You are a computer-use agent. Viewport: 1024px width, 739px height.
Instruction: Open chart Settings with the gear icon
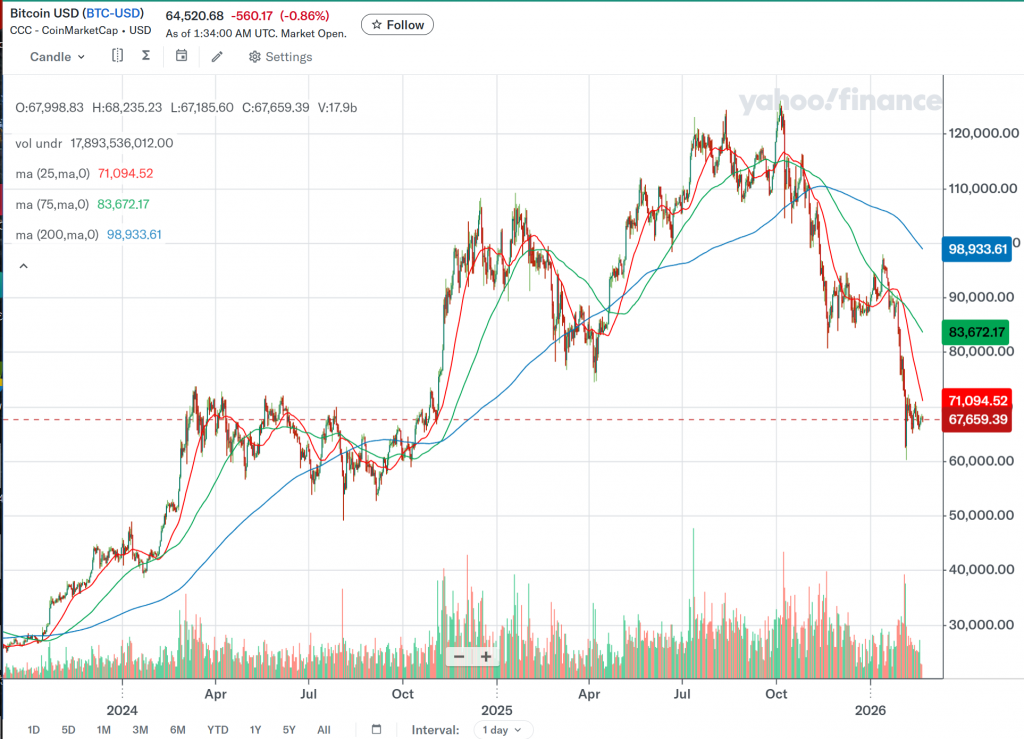coord(280,57)
